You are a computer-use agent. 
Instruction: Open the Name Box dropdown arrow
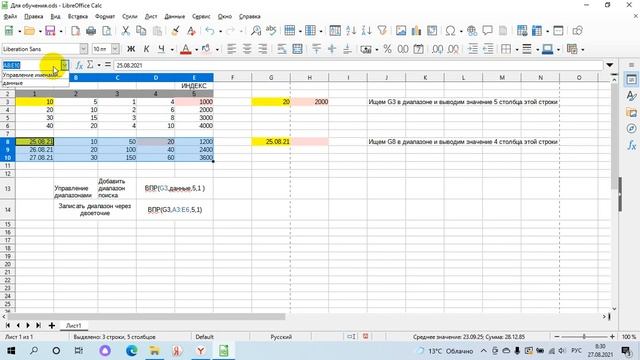[x=64, y=65]
